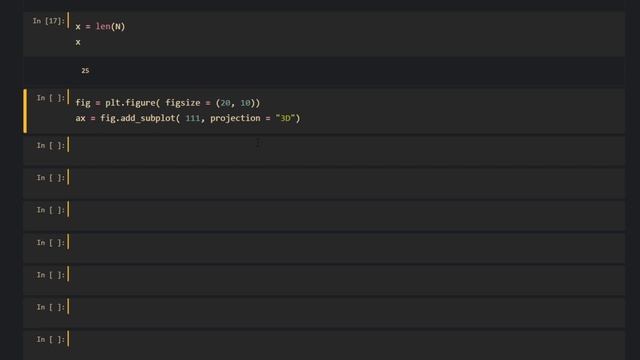Place cursor in the "fig = plt.figure" line
The image size is (640, 360).
pos(167,103)
